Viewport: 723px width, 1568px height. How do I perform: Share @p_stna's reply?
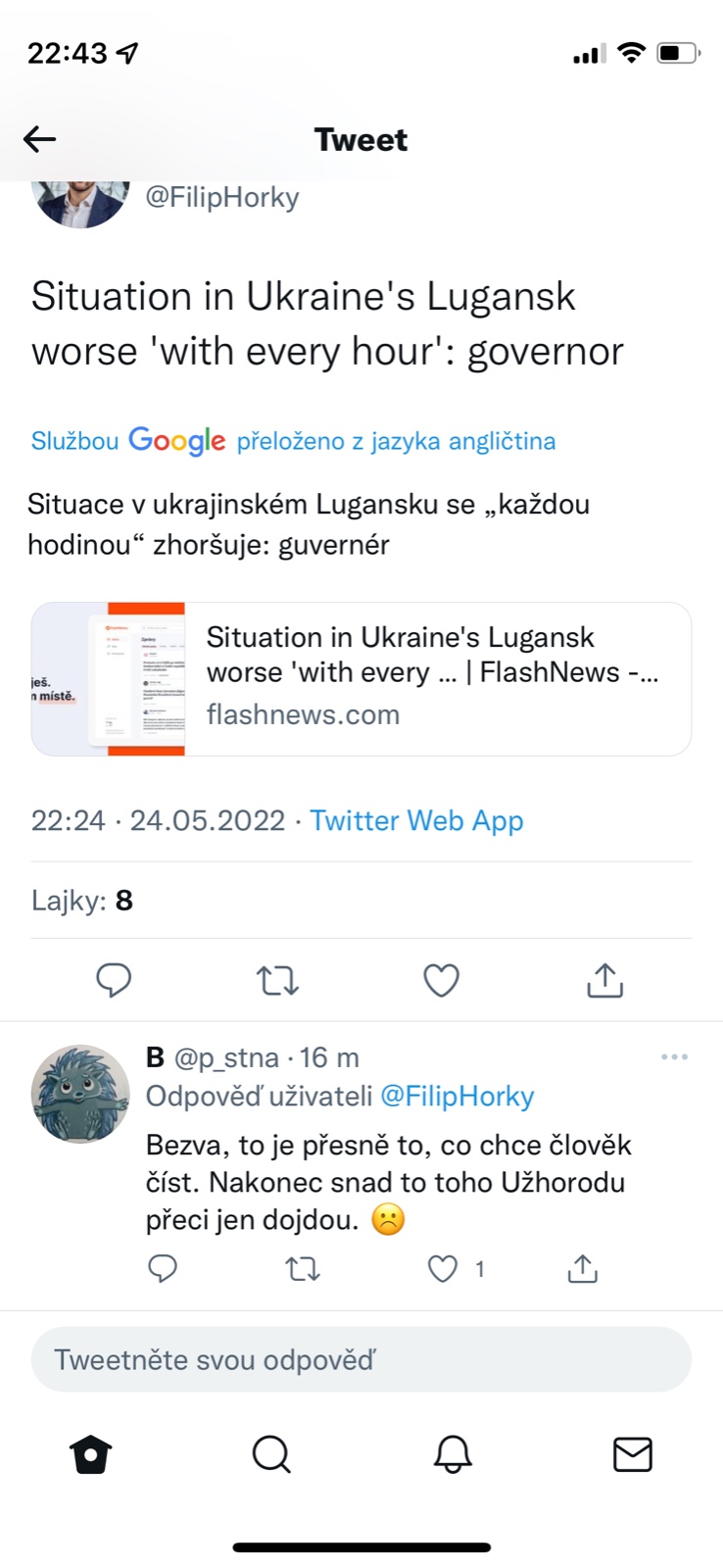click(x=582, y=1269)
